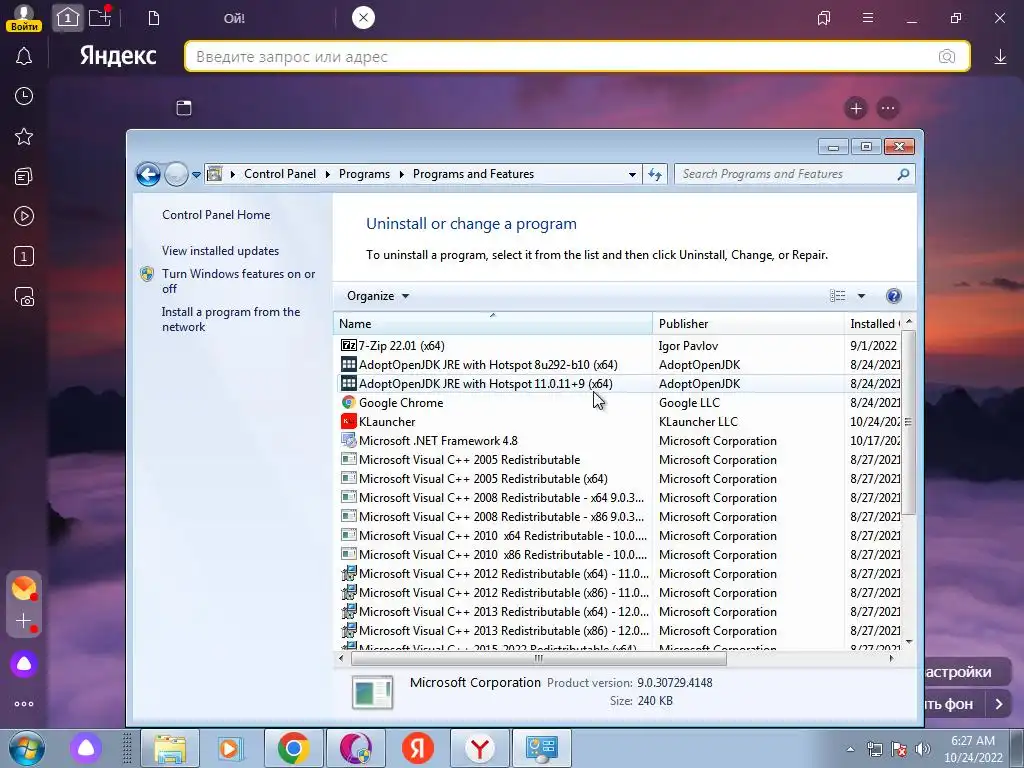The image size is (1024, 768).
Task: Open notifications bell in sidebar
Action: coord(24,56)
